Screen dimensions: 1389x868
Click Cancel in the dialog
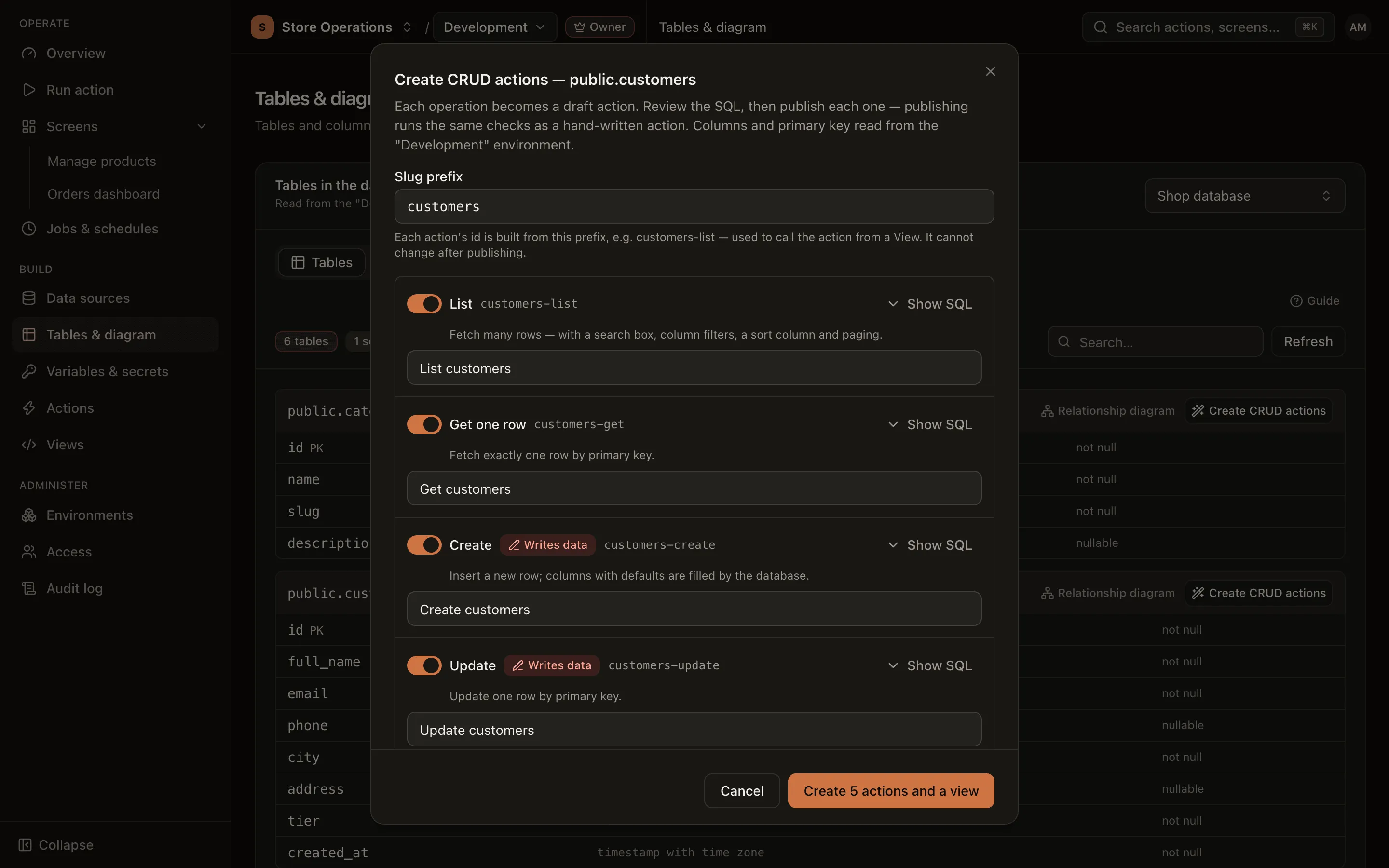pos(742,790)
